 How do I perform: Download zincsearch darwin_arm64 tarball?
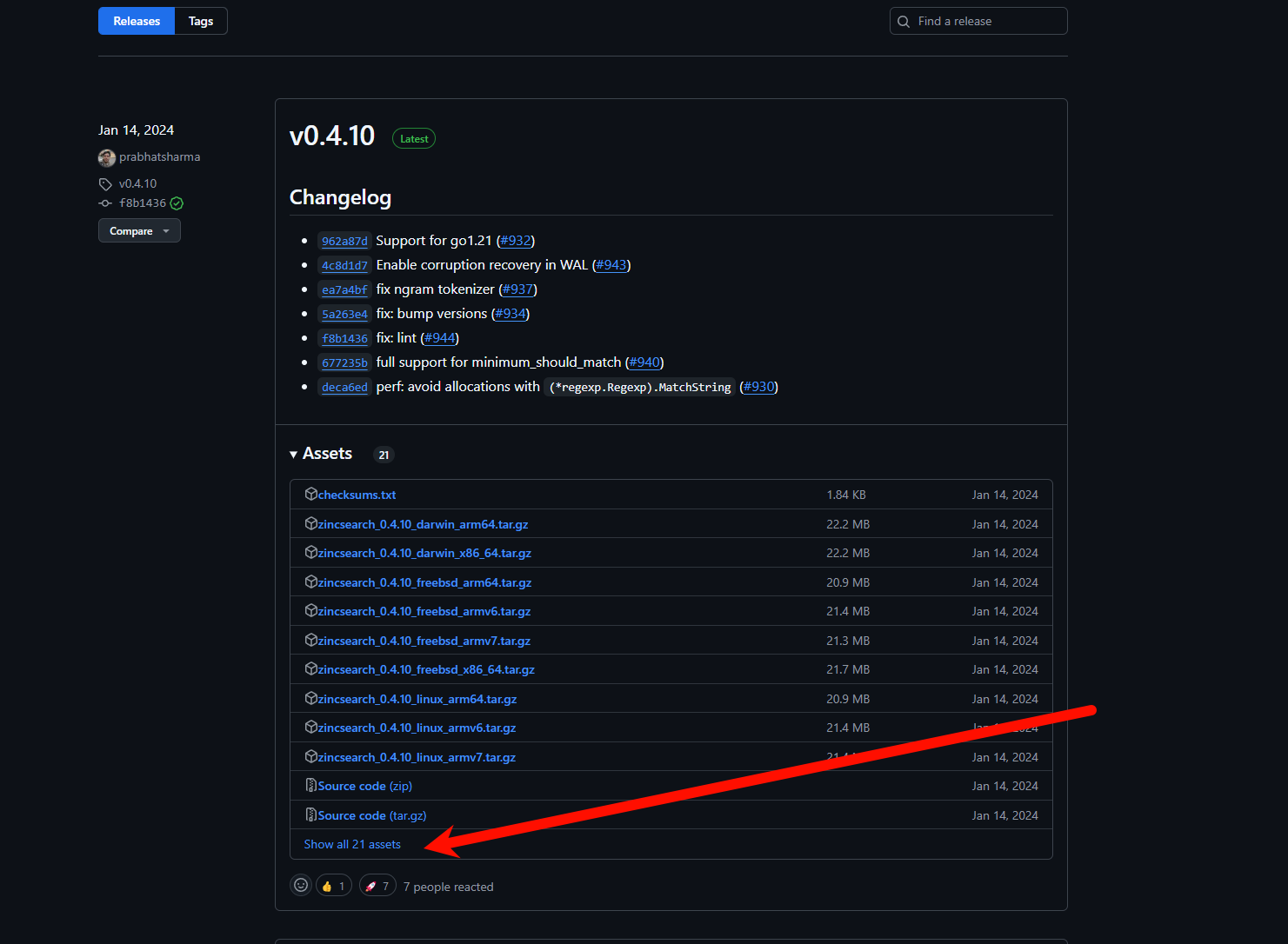click(423, 524)
